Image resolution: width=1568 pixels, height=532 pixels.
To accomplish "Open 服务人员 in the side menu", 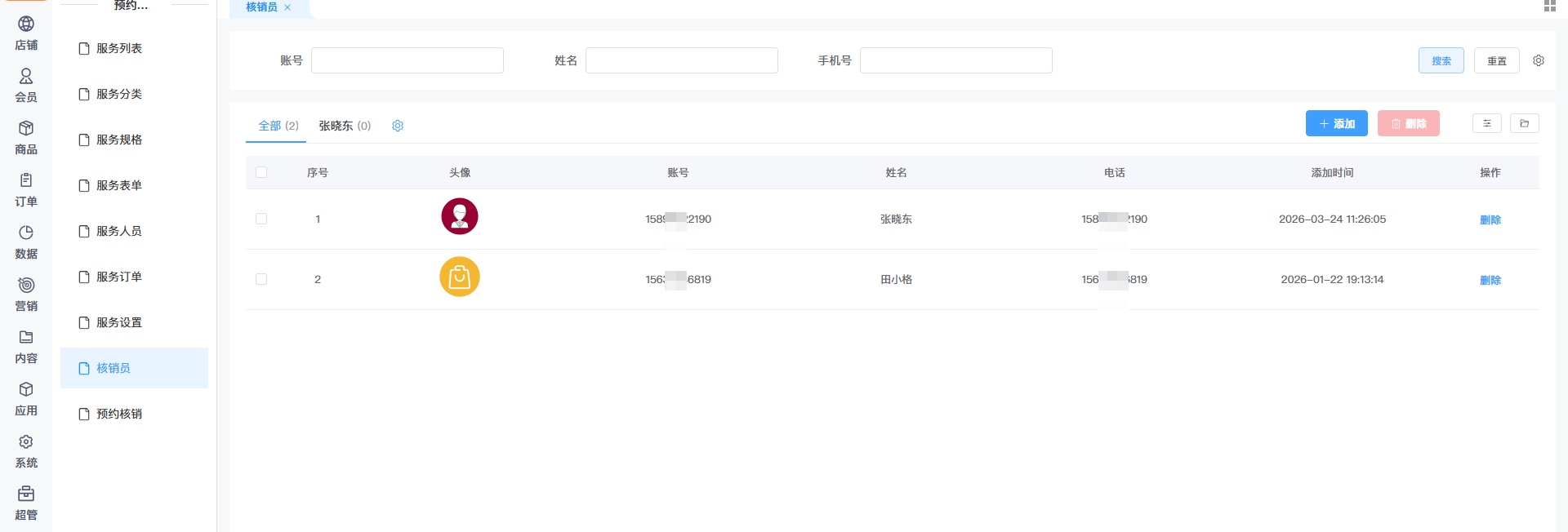I will pos(135,231).
